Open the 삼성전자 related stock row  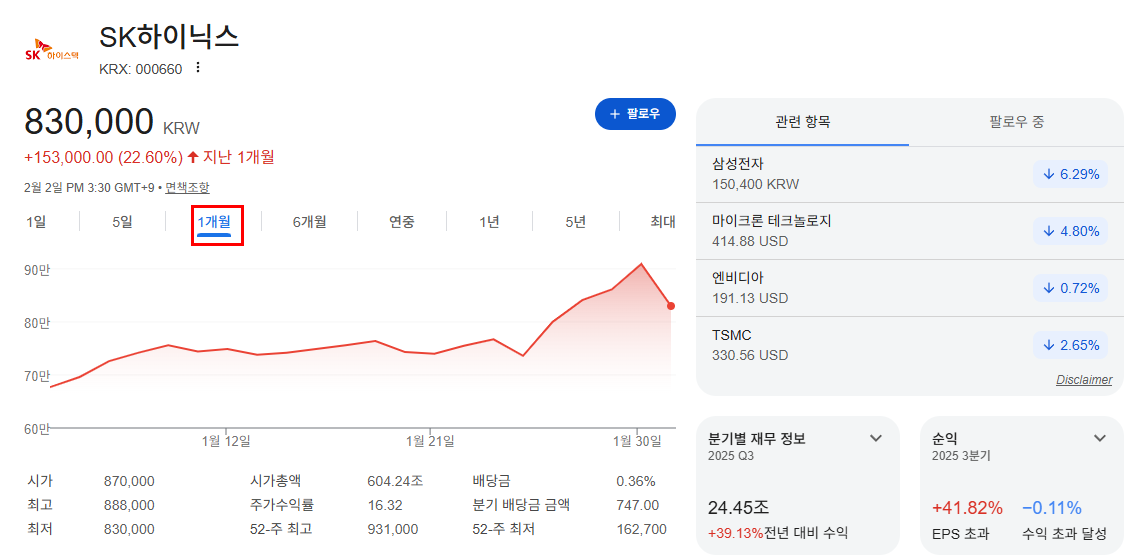910,174
